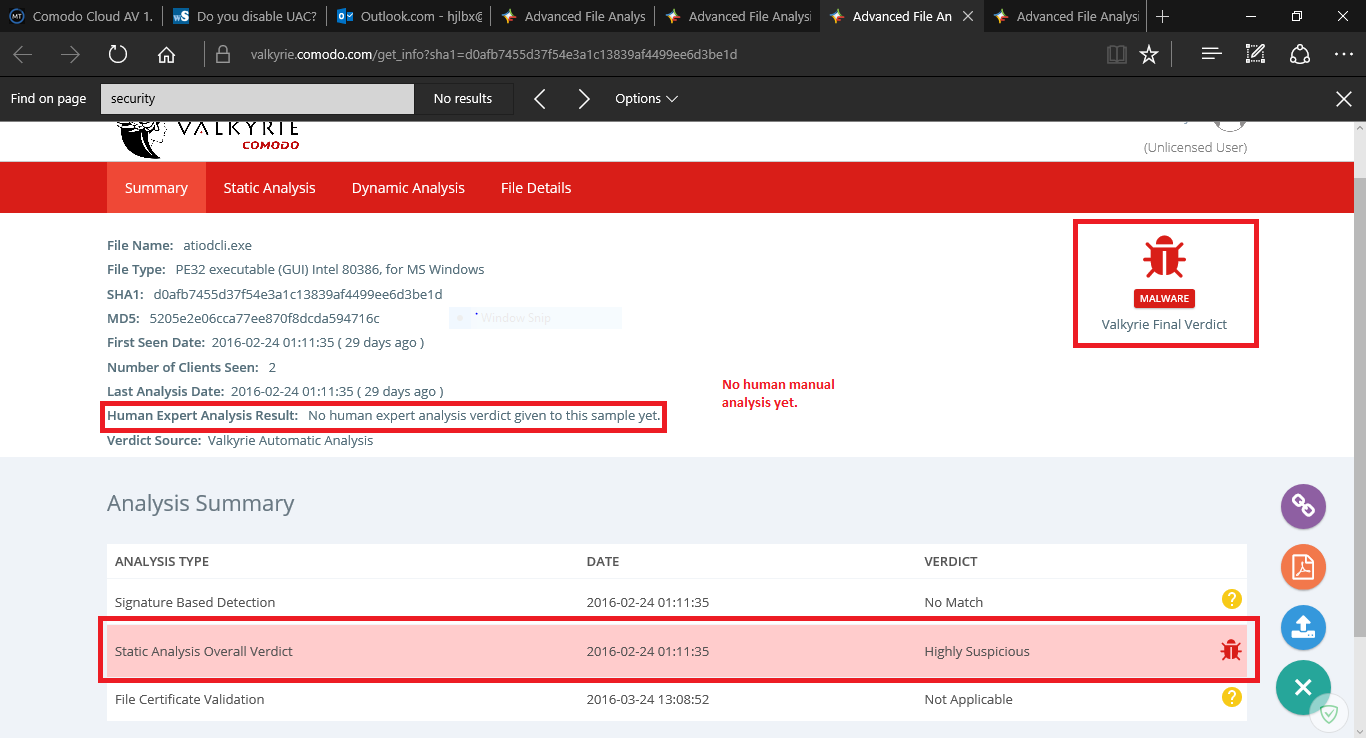Expand the find Options dropdown

(x=646, y=99)
